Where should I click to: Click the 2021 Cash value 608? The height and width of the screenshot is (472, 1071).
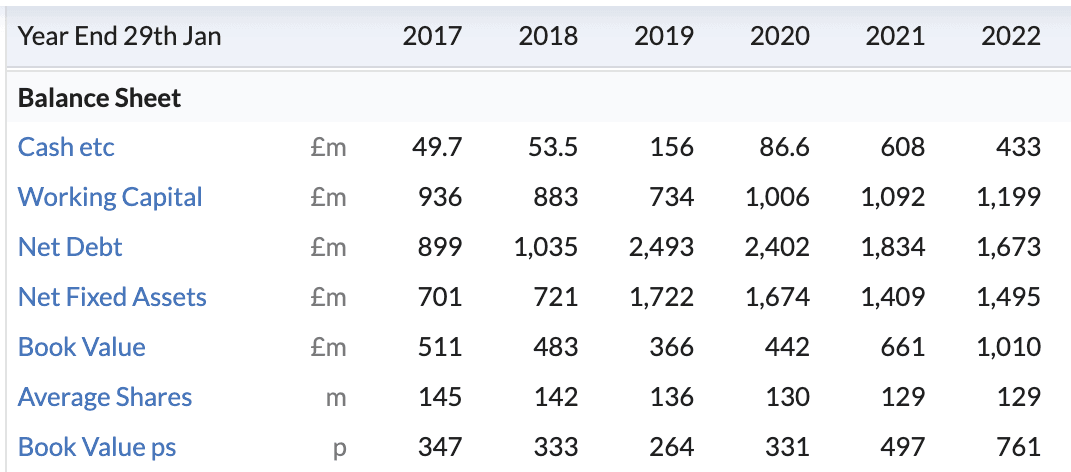(902, 147)
